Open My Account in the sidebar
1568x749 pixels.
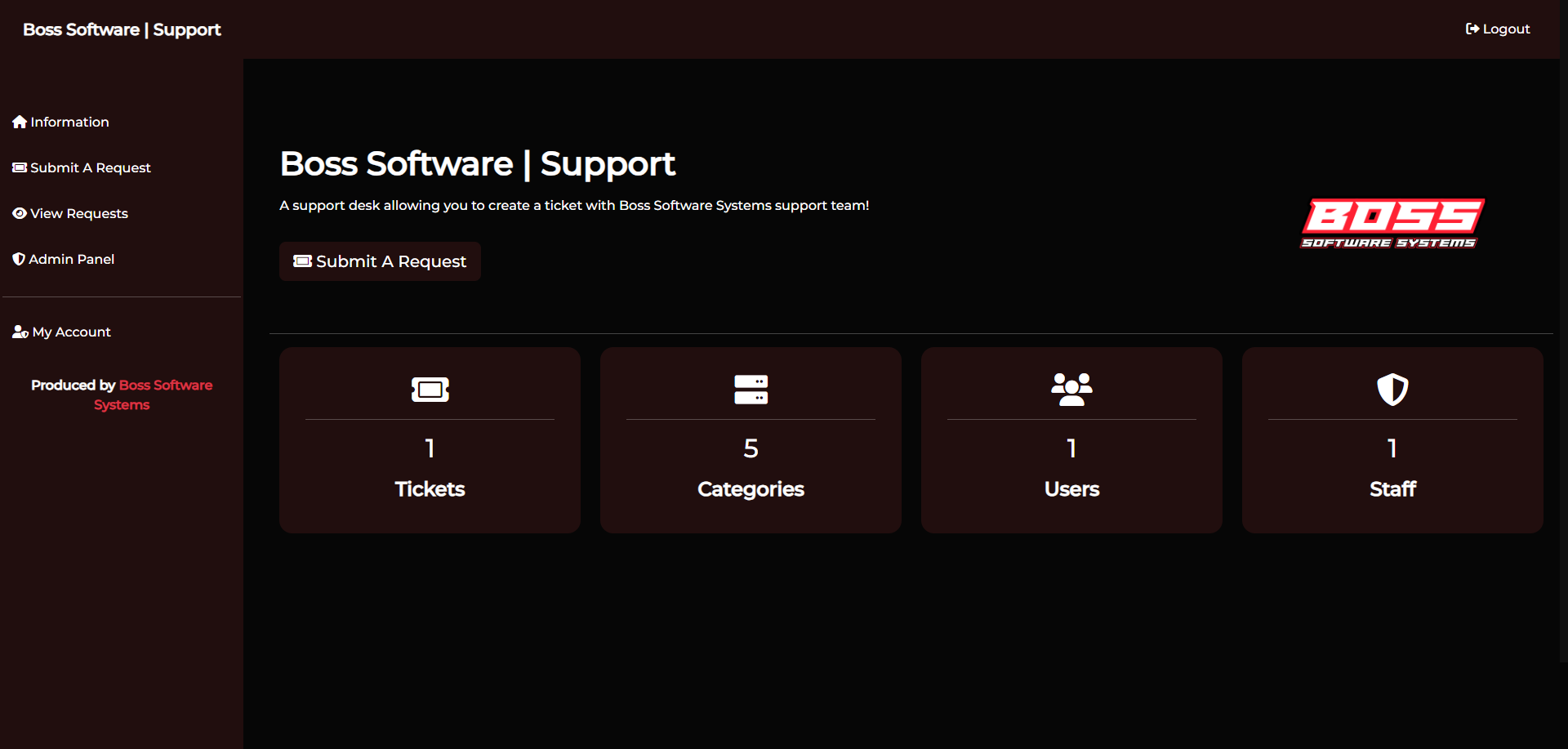tap(62, 332)
